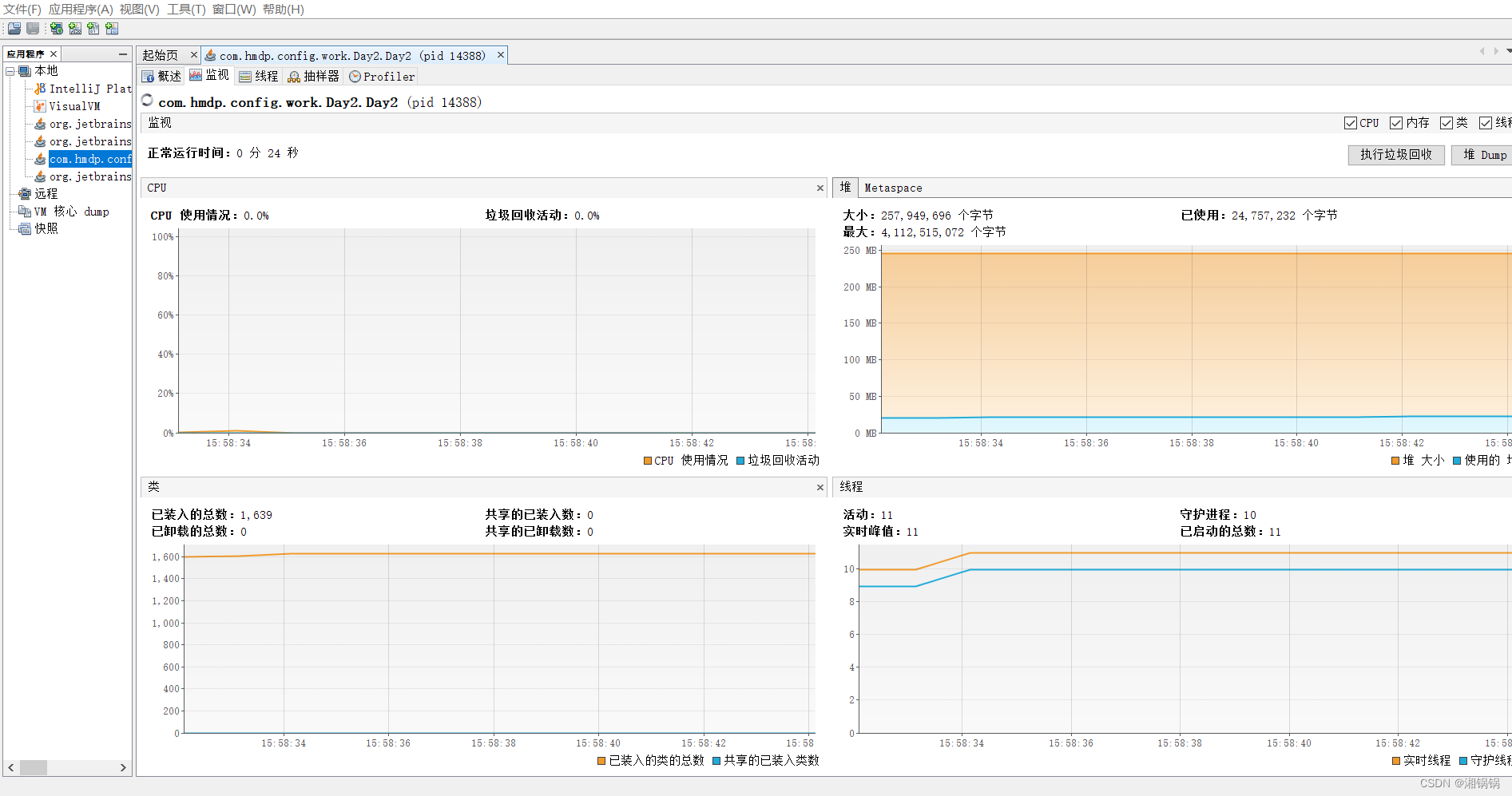Click orange 已装入的类的总数 legend swatch

[601, 761]
